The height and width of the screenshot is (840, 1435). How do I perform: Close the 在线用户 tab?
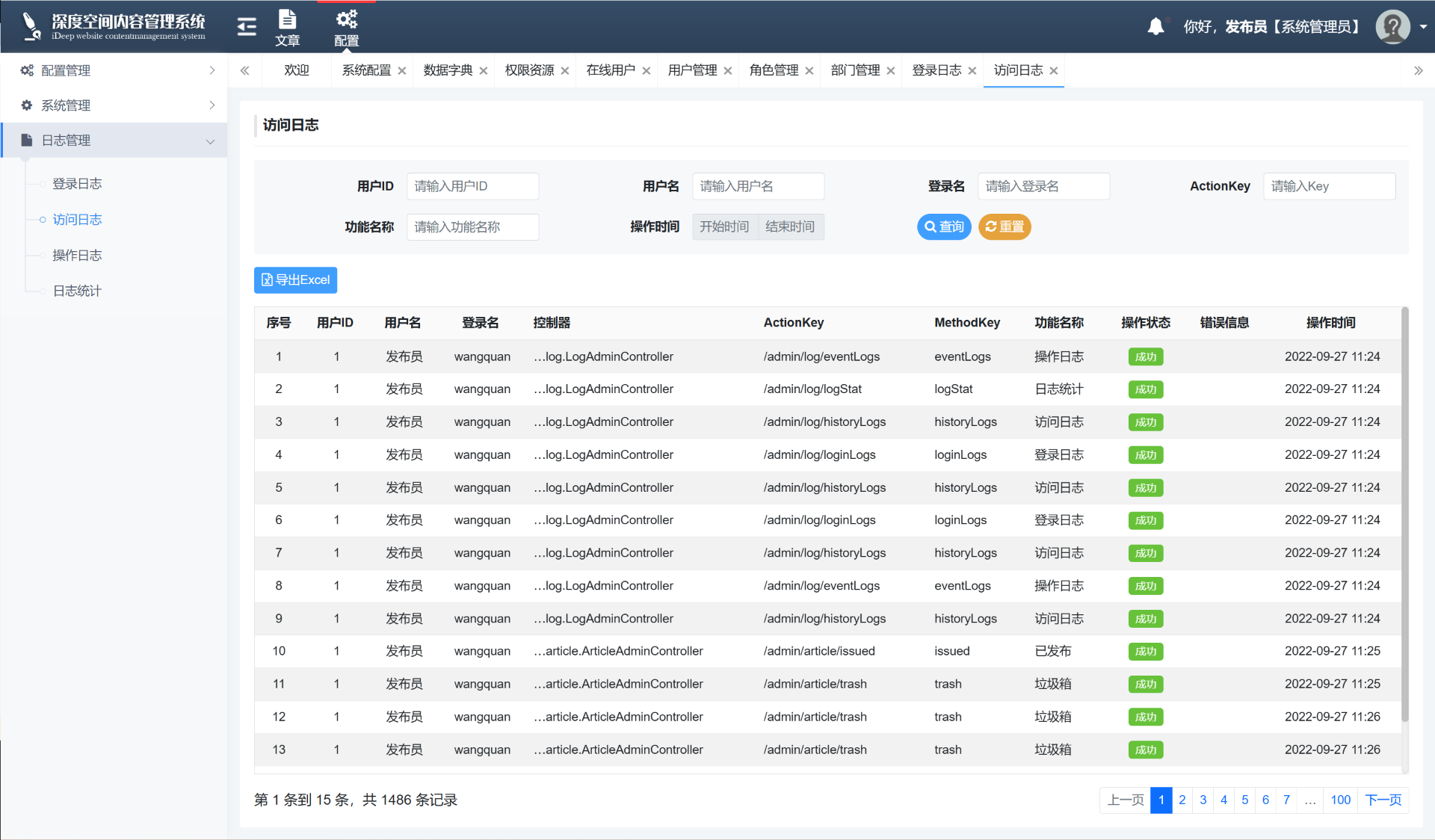click(x=646, y=71)
